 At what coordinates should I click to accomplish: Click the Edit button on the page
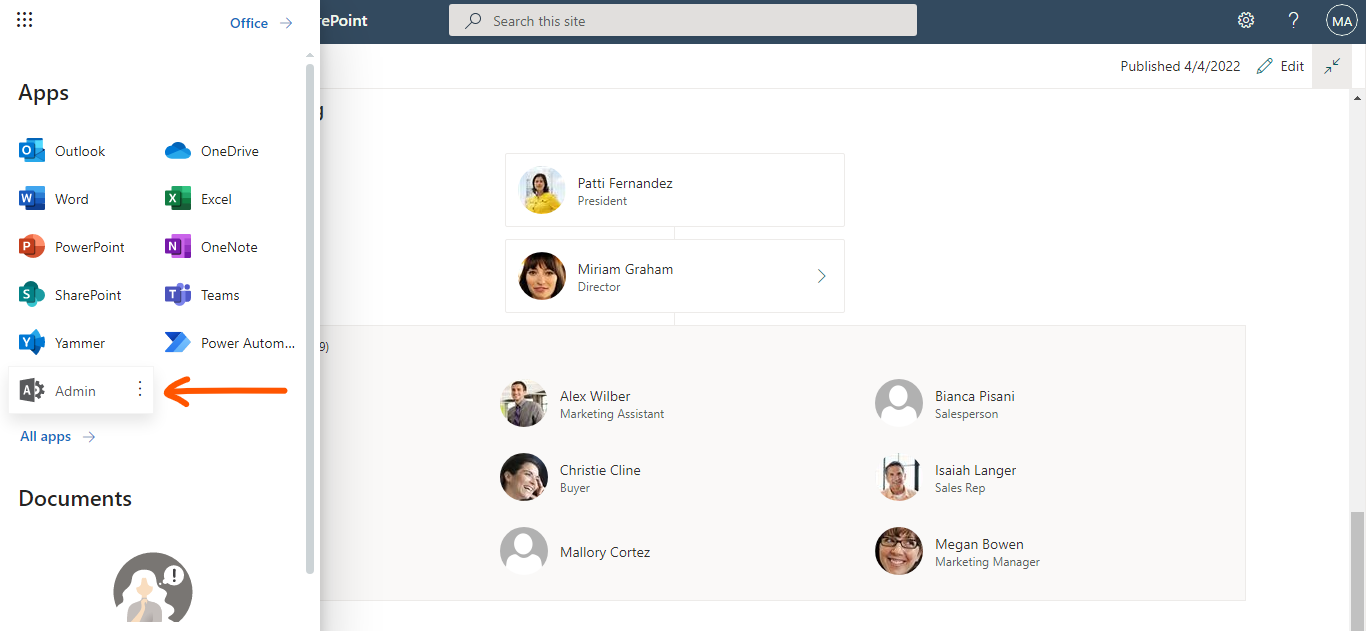tap(1280, 66)
